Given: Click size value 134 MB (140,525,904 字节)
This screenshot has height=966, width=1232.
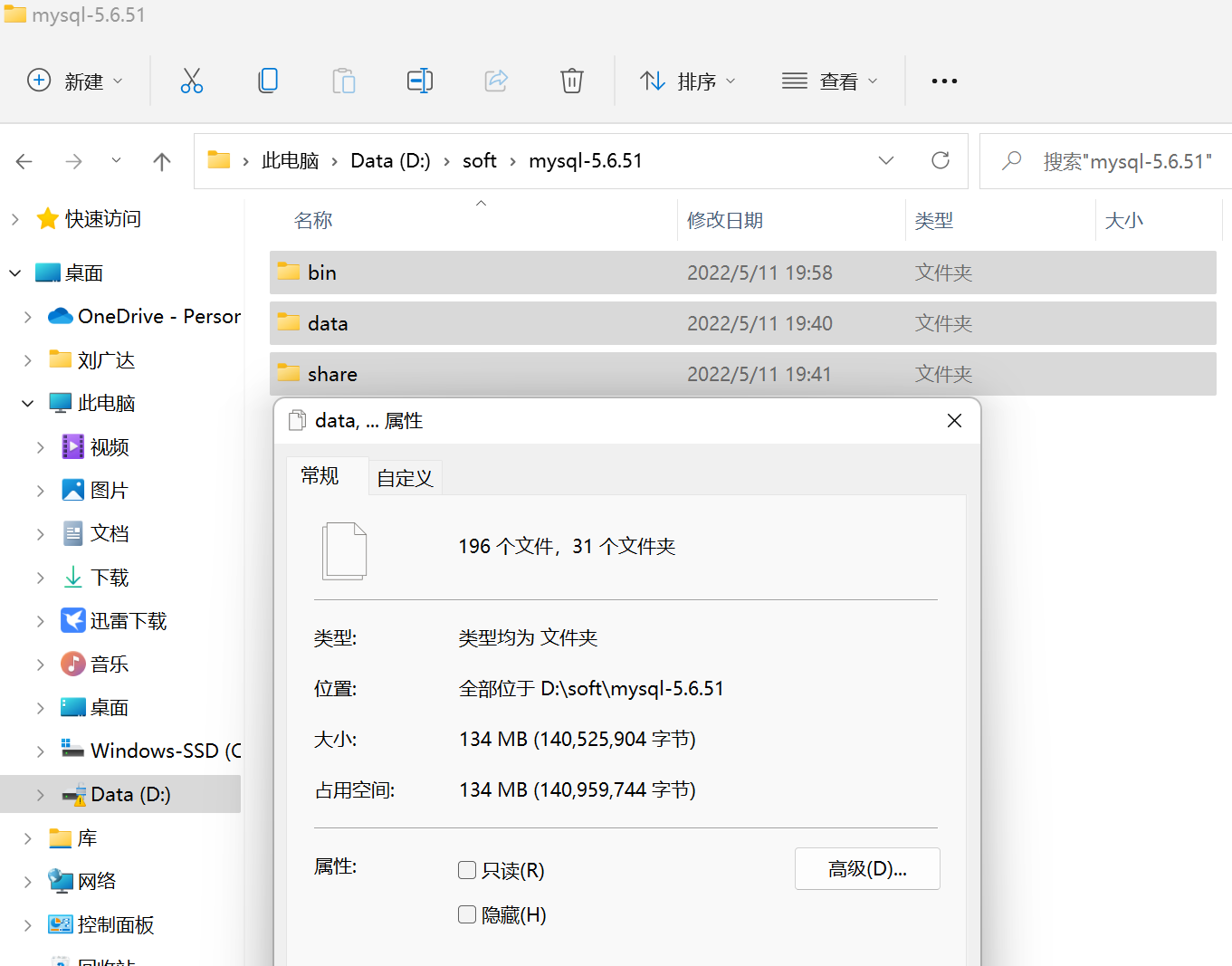Looking at the screenshot, I should click(x=578, y=739).
